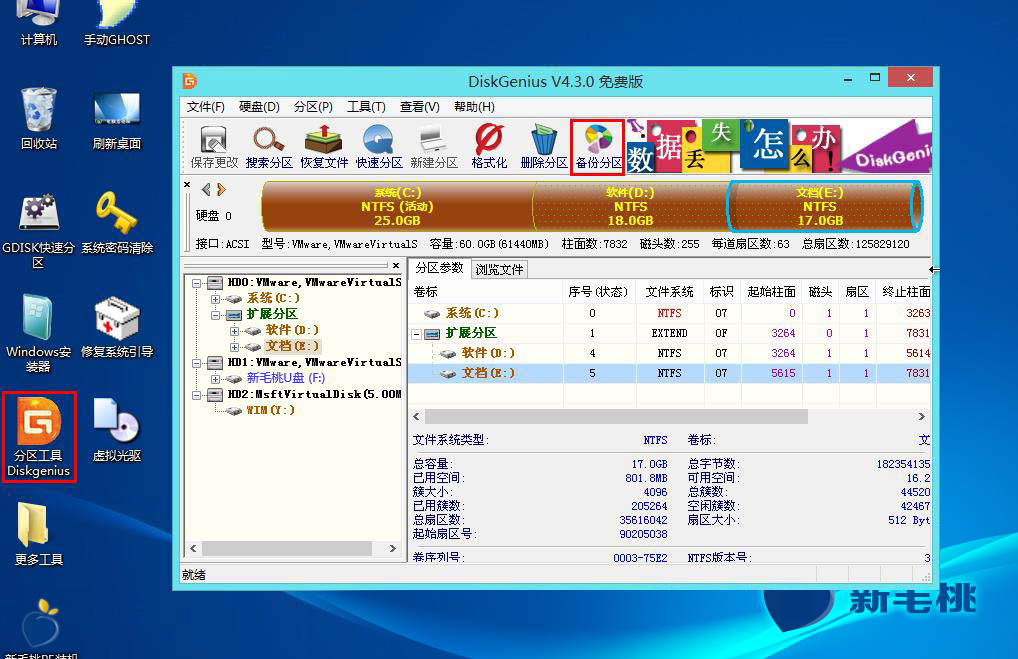The height and width of the screenshot is (659, 1018).
Task: Select the 系统(C:) row in partition table
Action: point(669,314)
